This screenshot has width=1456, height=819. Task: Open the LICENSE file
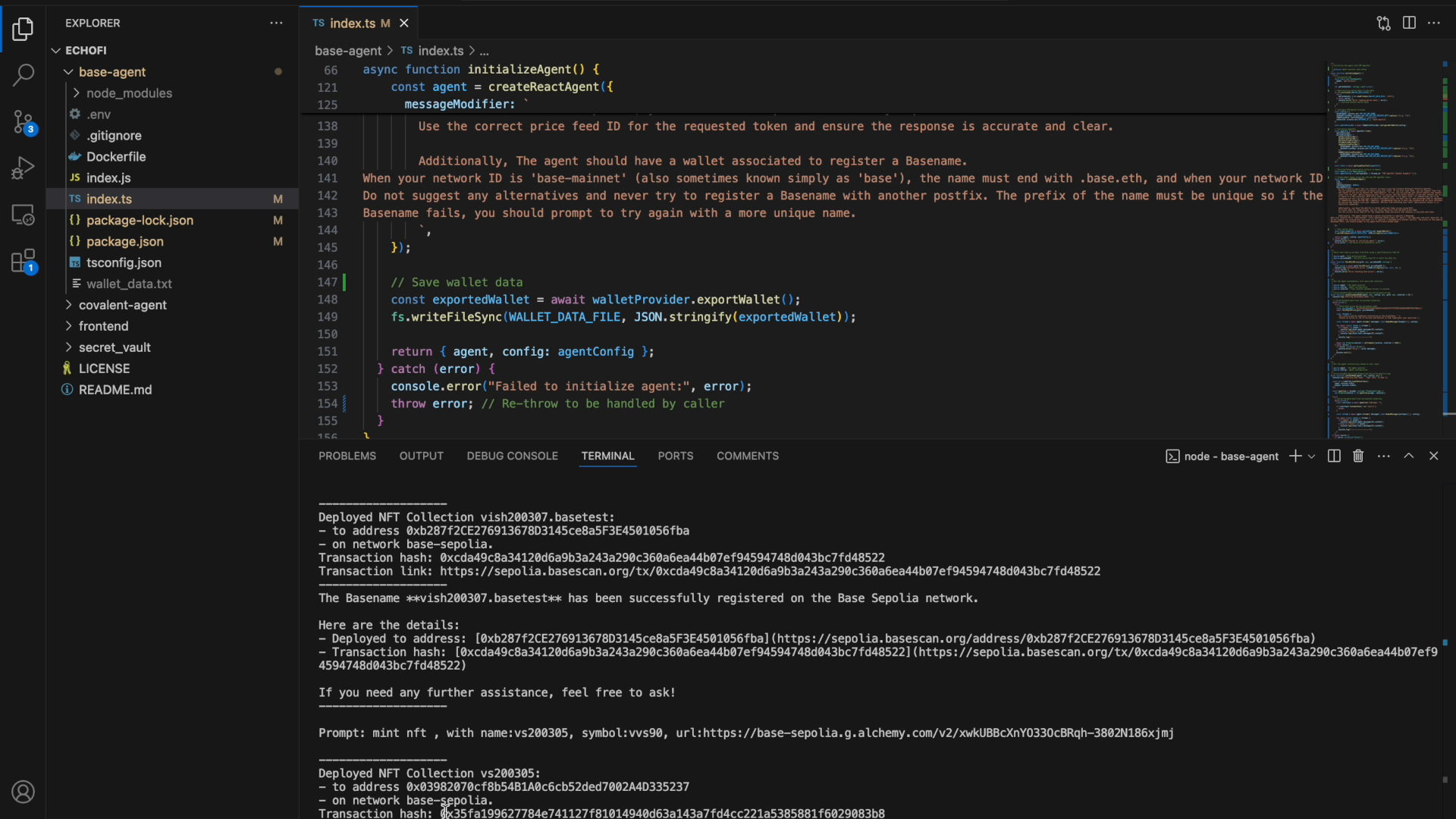pyautogui.click(x=171, y=369)
